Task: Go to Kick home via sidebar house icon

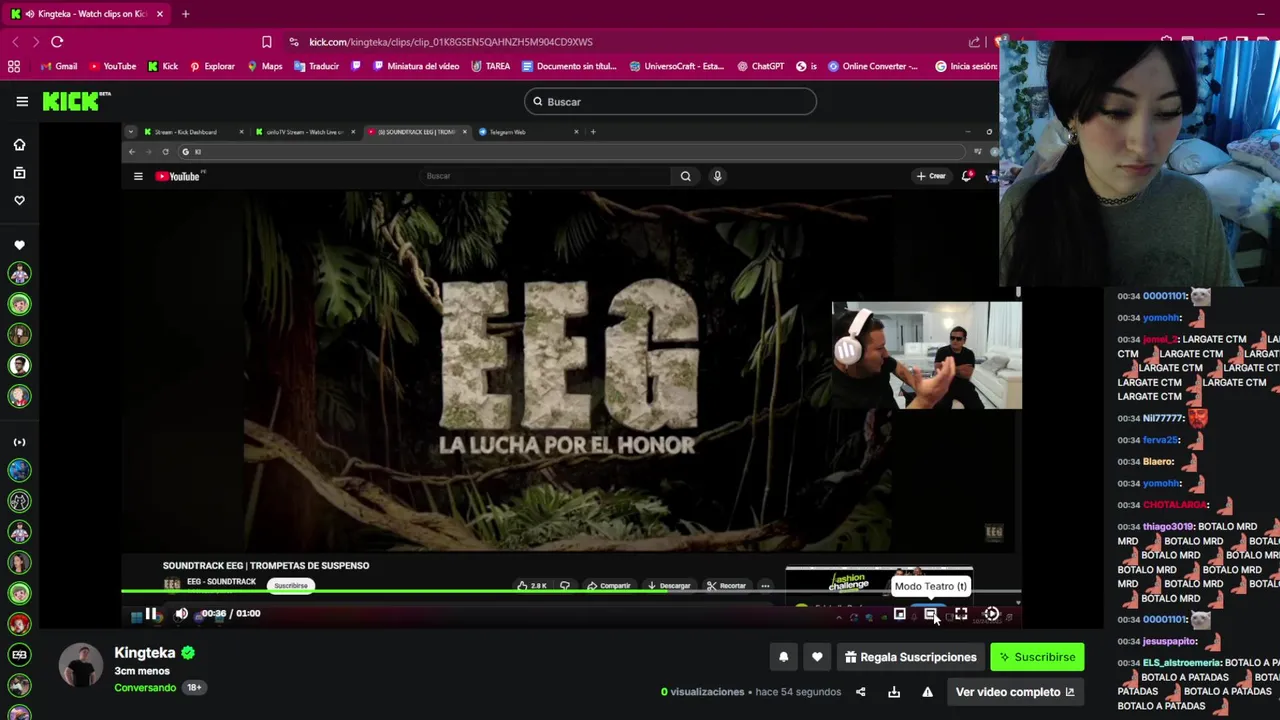Action: point(19,145)
